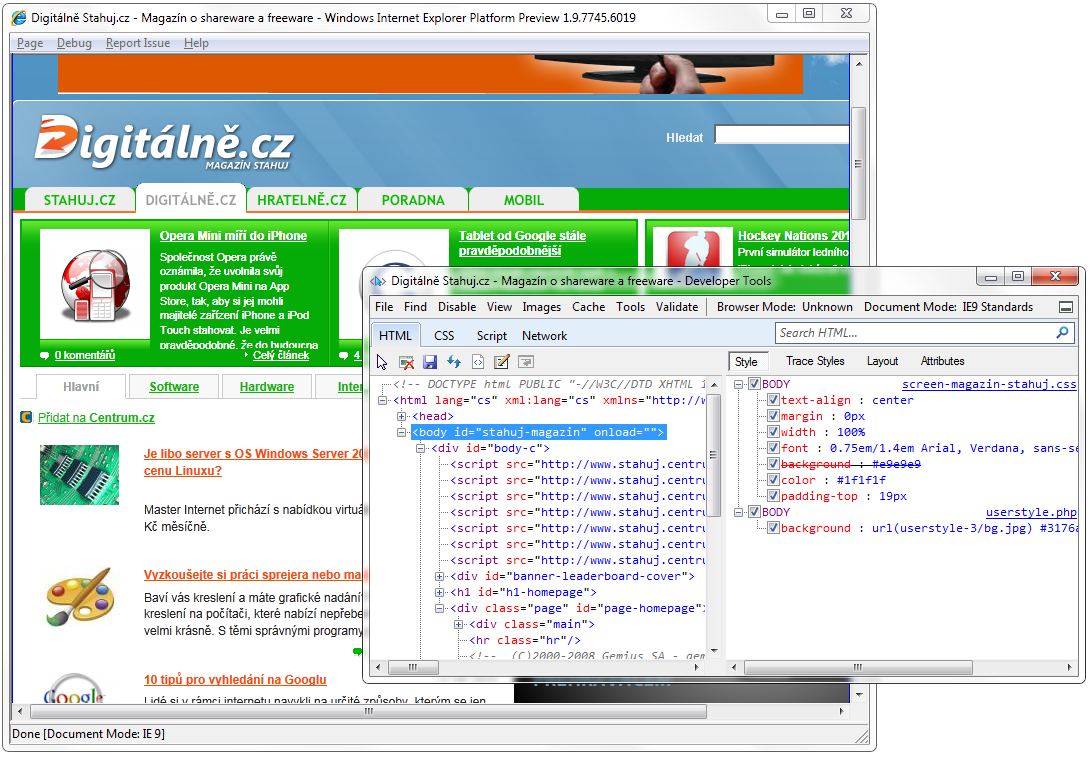Collapse the second BODY rule from userstyle.php

[739, 512]
